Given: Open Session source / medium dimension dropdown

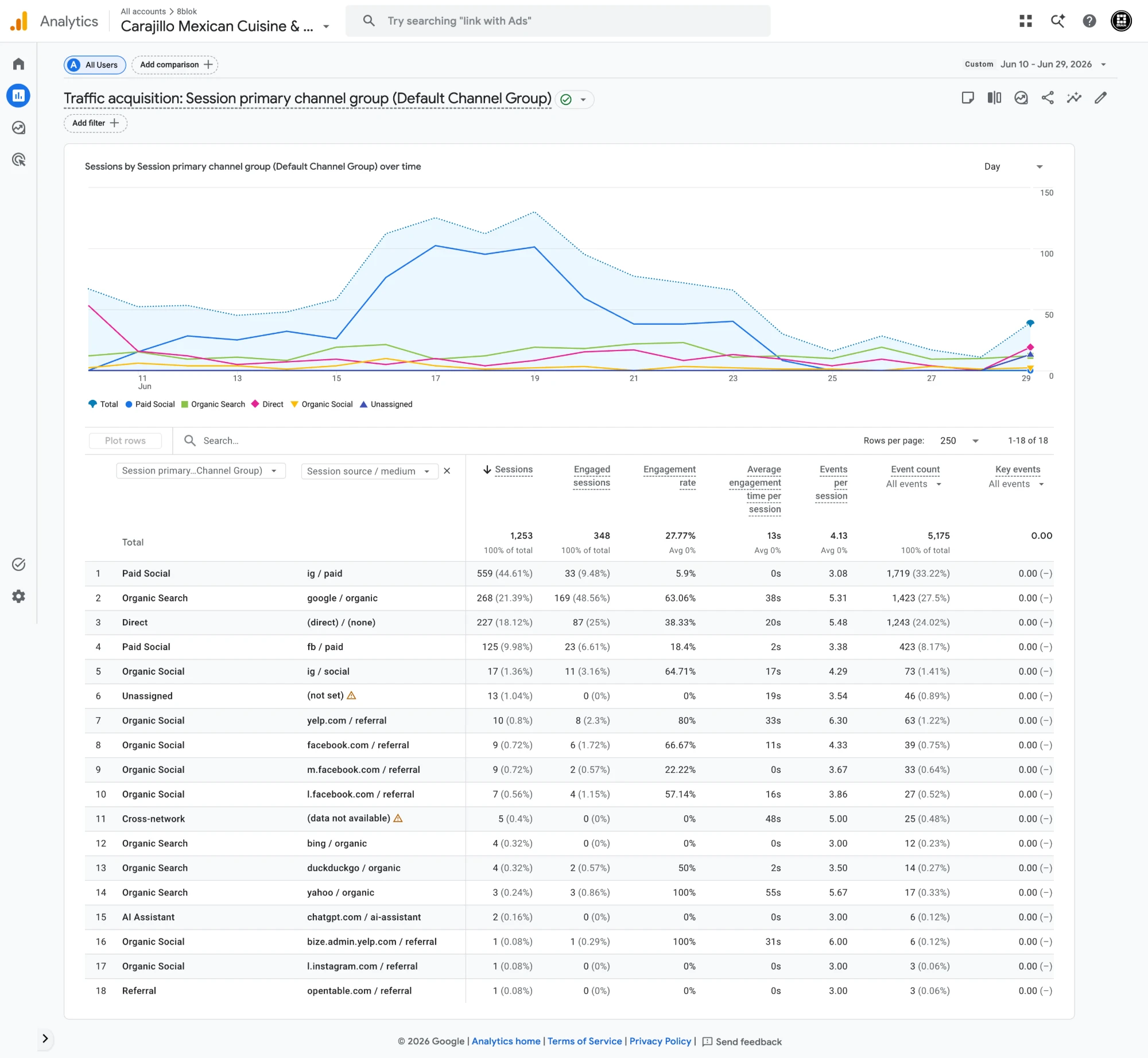Looking at the screenshot, I should (369, 472).
